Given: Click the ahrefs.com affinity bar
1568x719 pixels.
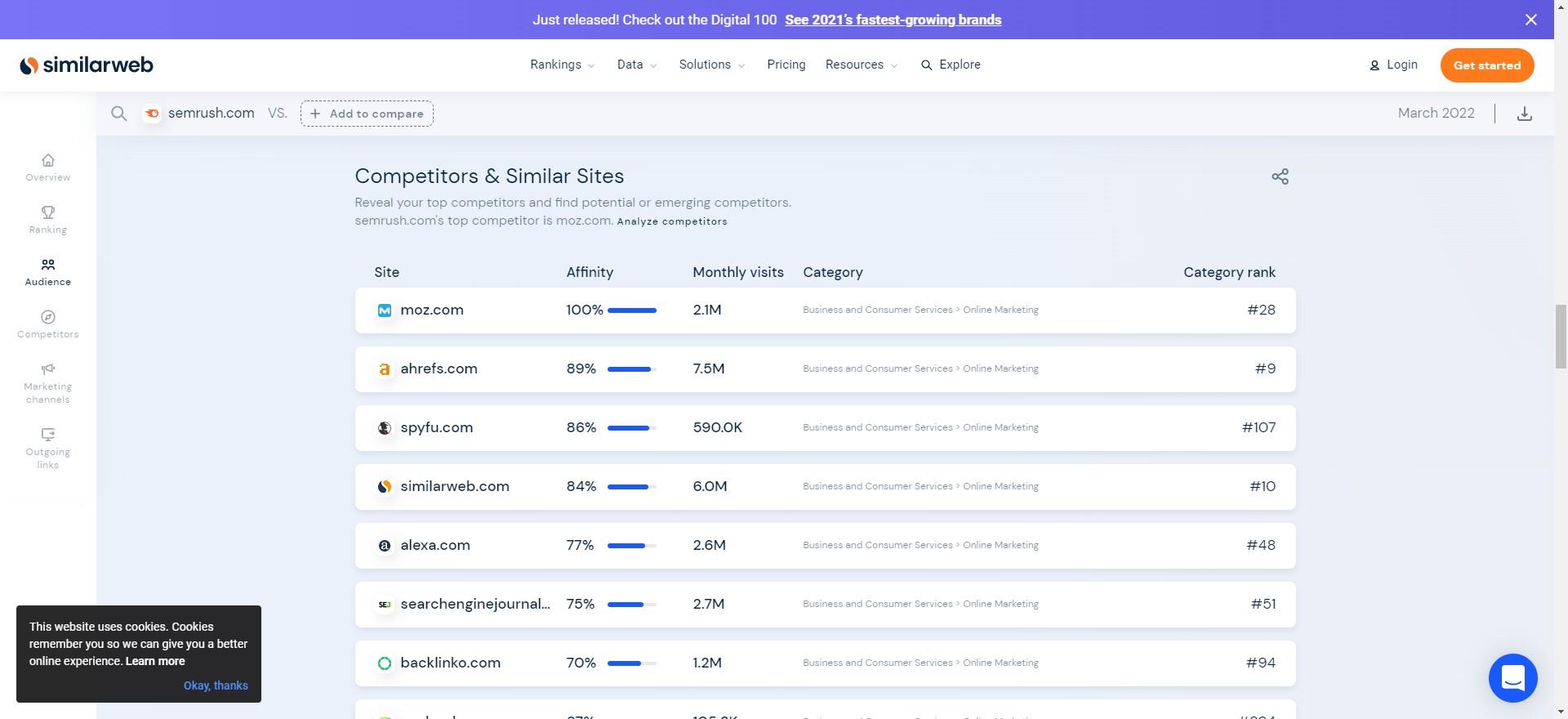Looking at the screenshot, I should (x=632, y=369).
